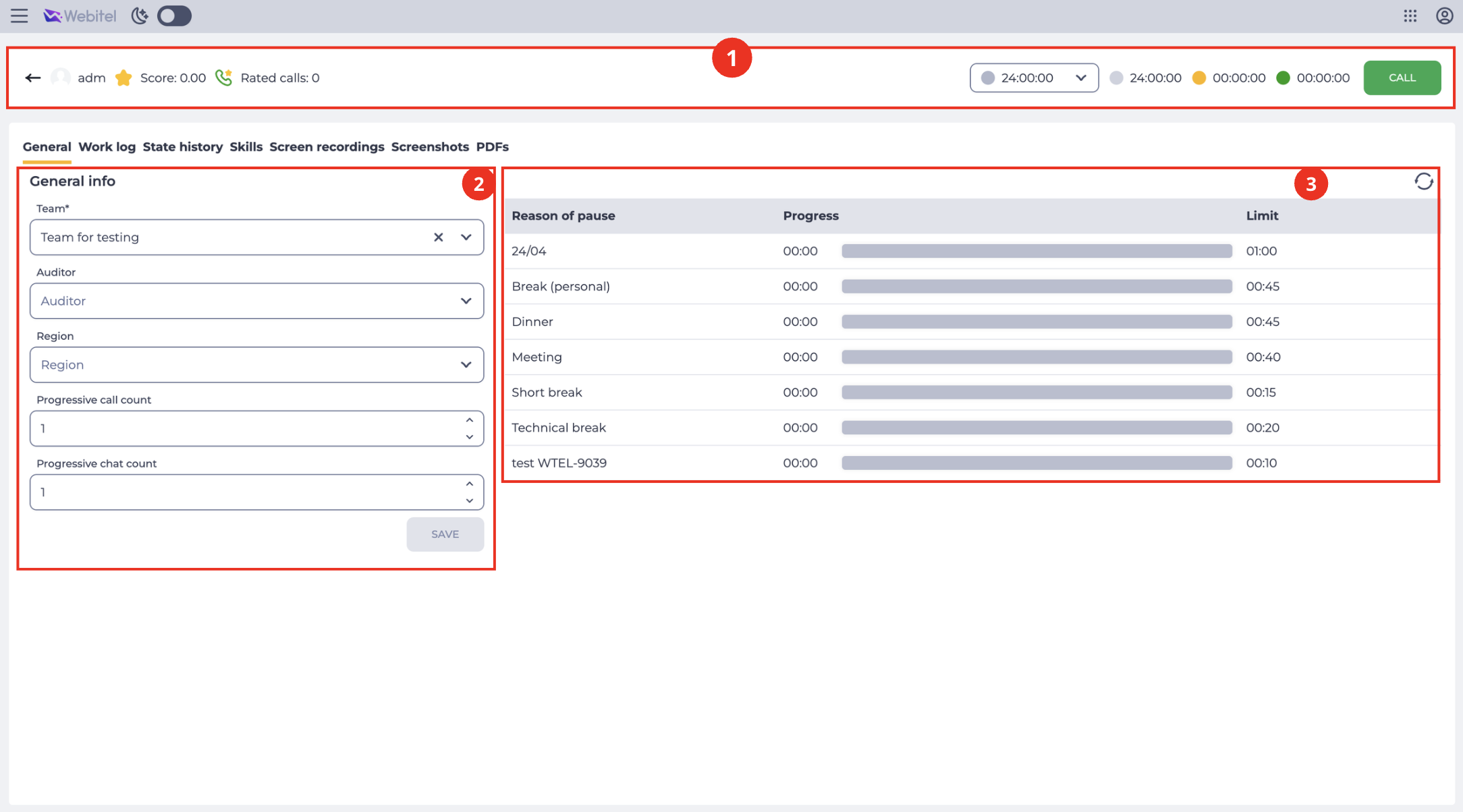1463x812 pixels.
Task: Switch to the Work log tab
Action: tap(107, 147)
